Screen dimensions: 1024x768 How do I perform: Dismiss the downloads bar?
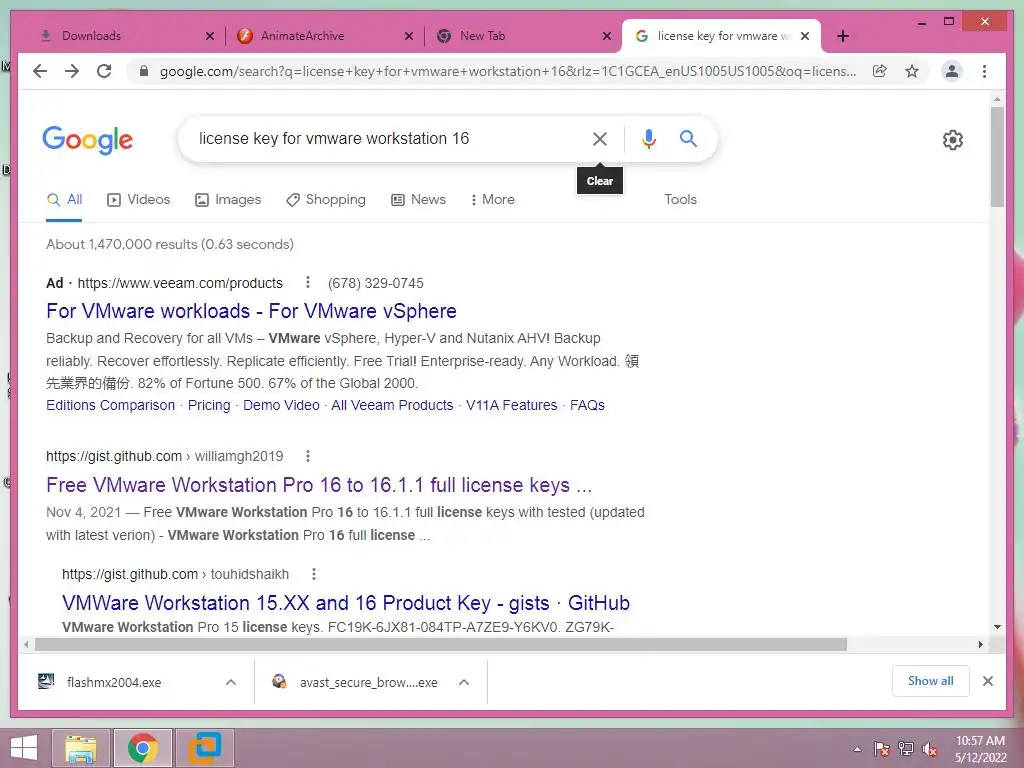coord(987,681)
